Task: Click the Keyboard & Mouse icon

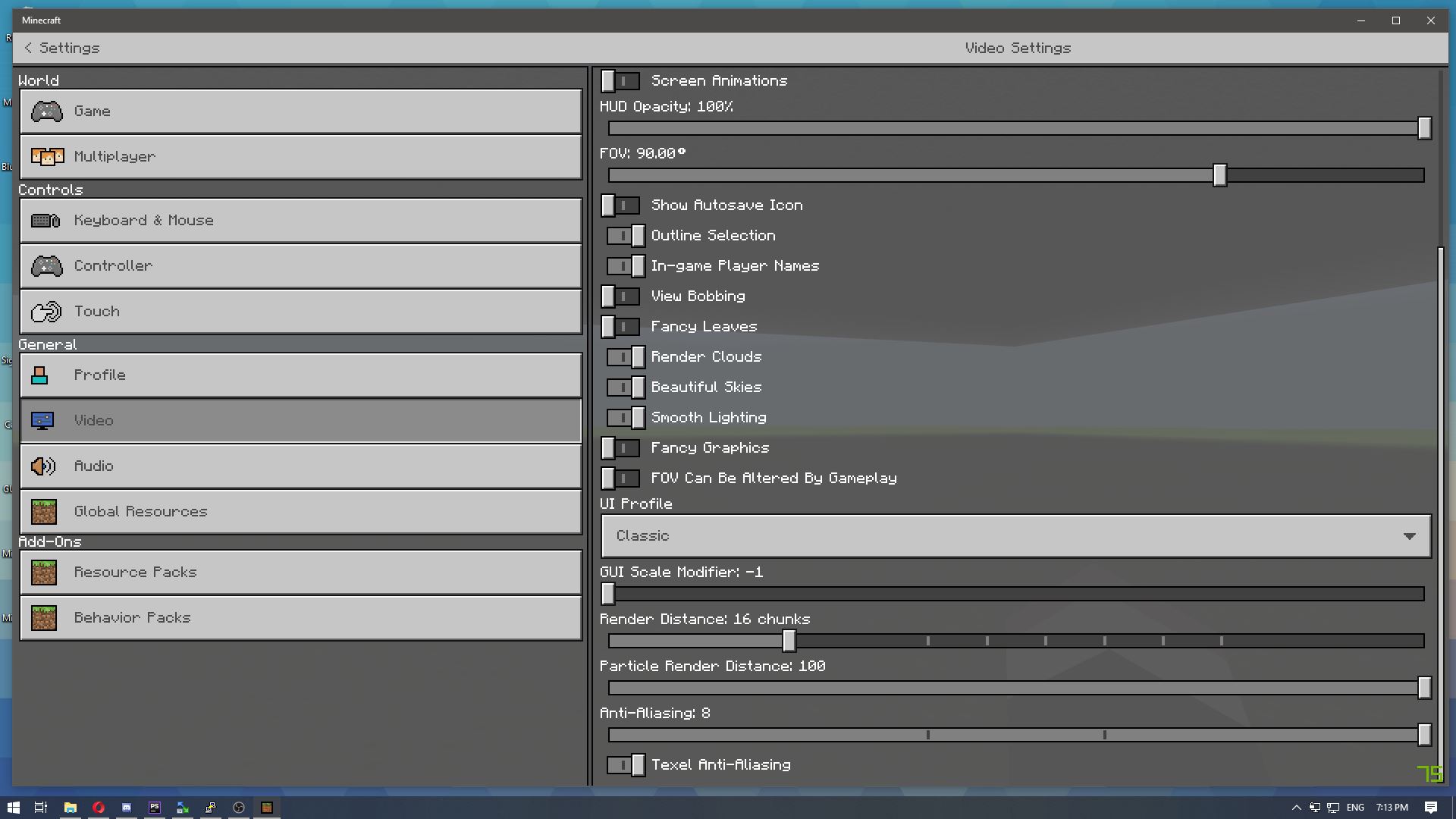Action: [45, 221]
